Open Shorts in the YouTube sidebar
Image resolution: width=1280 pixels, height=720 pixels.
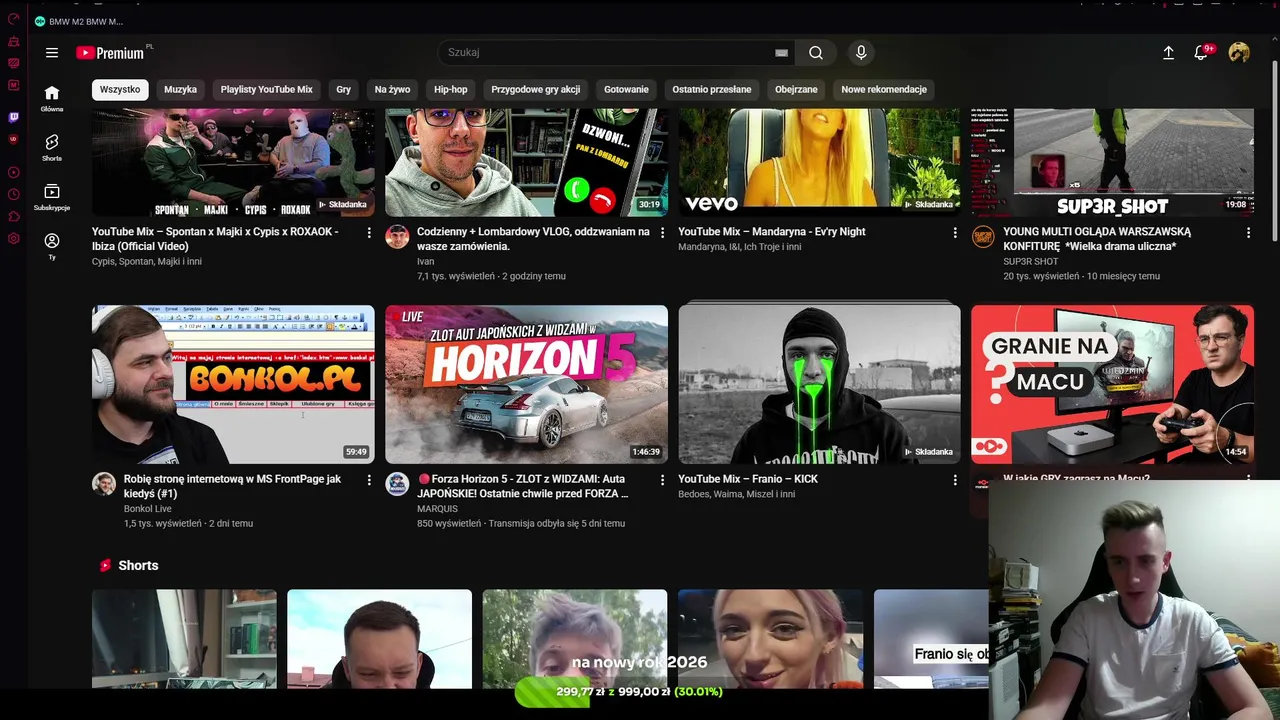point(52,147)
